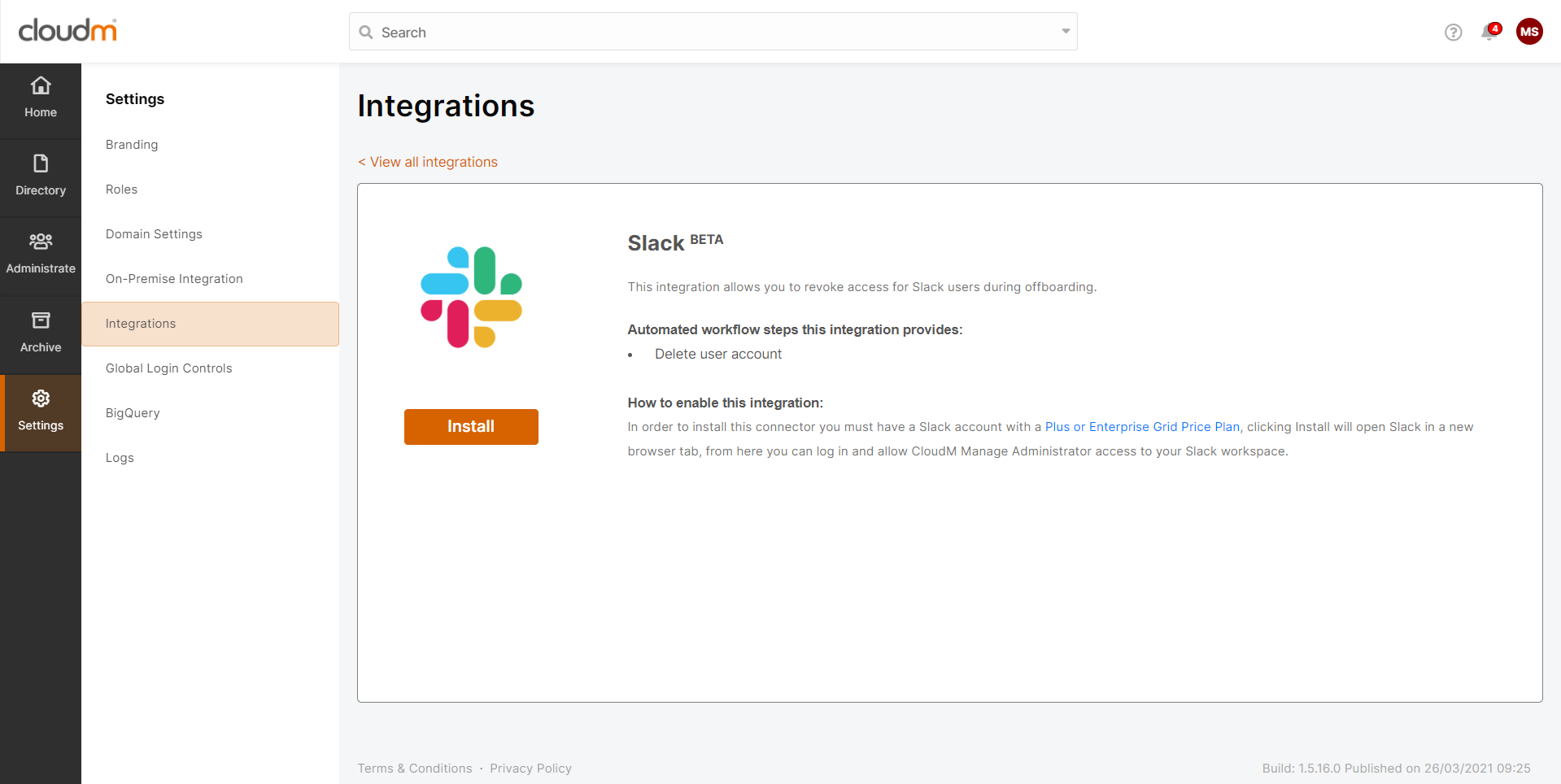Open the MS user avatar menu
This screenshot has width=1561, height=784.
pos(1529,32)
